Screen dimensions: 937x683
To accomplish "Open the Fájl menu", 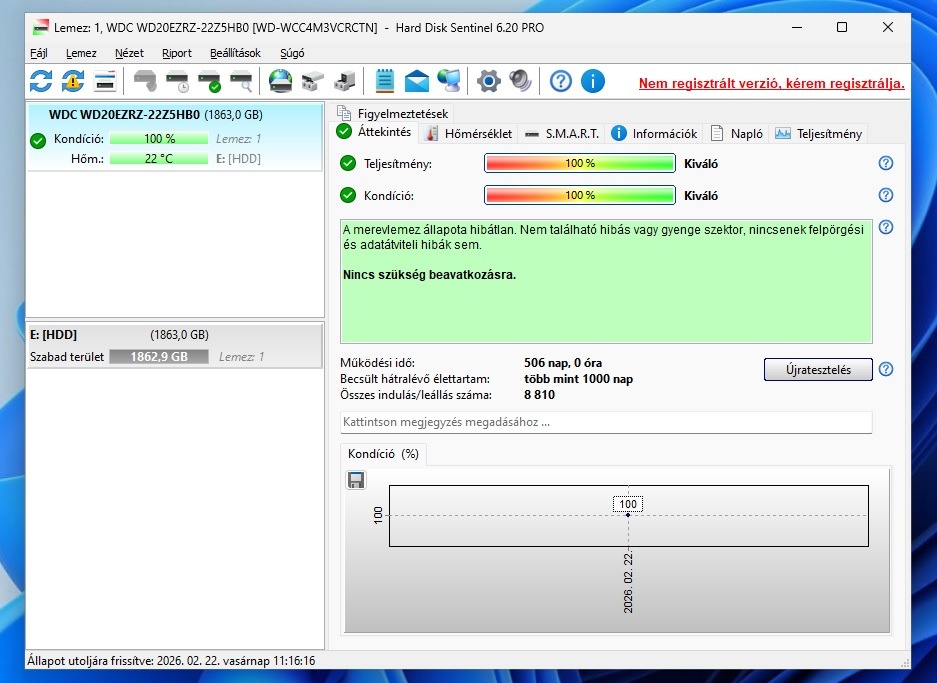I will (x=39, y=53).
